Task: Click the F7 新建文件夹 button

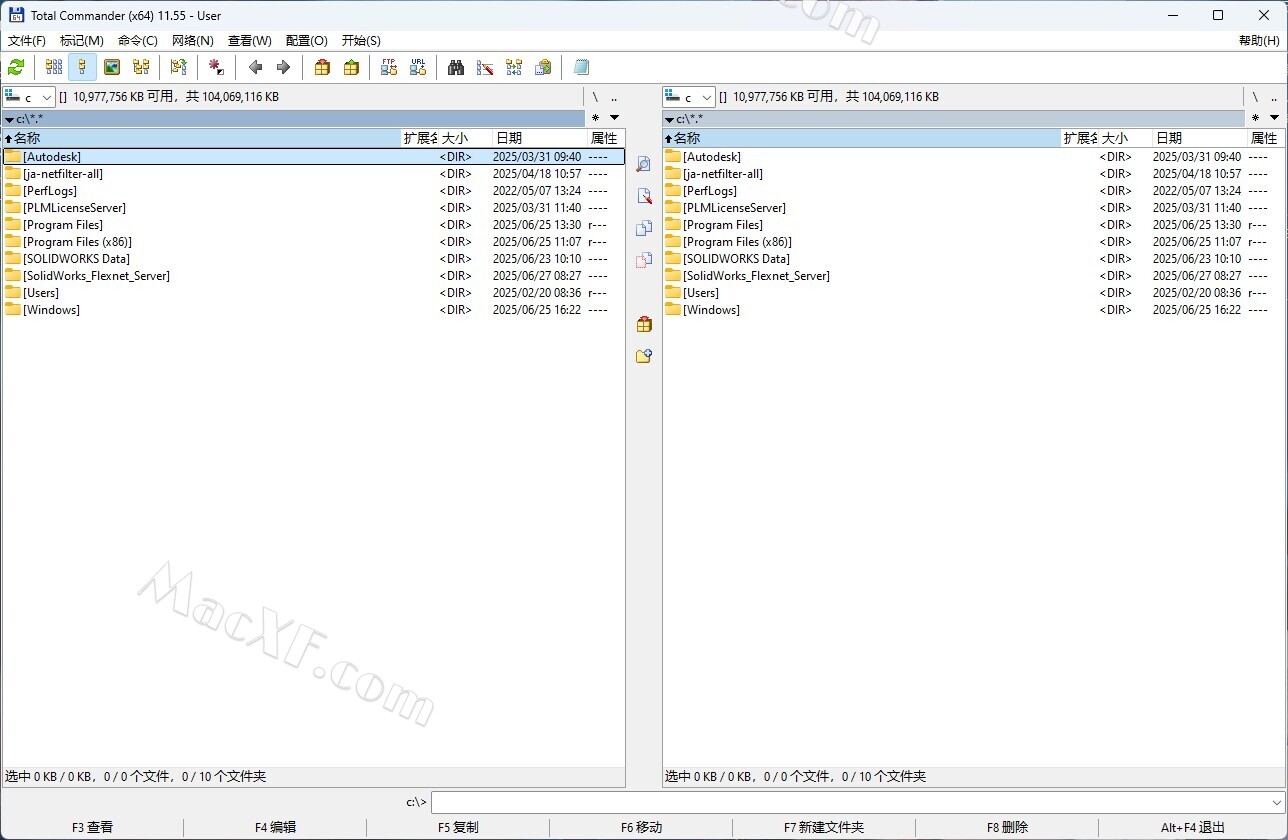Action: [824, 828]
